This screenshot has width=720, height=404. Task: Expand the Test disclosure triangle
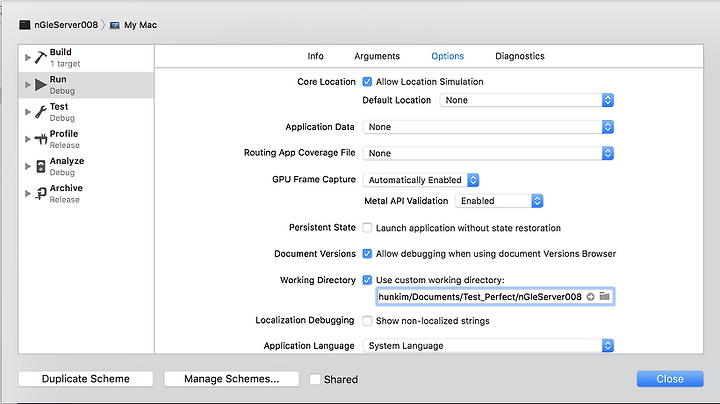(x=28, y=112)
